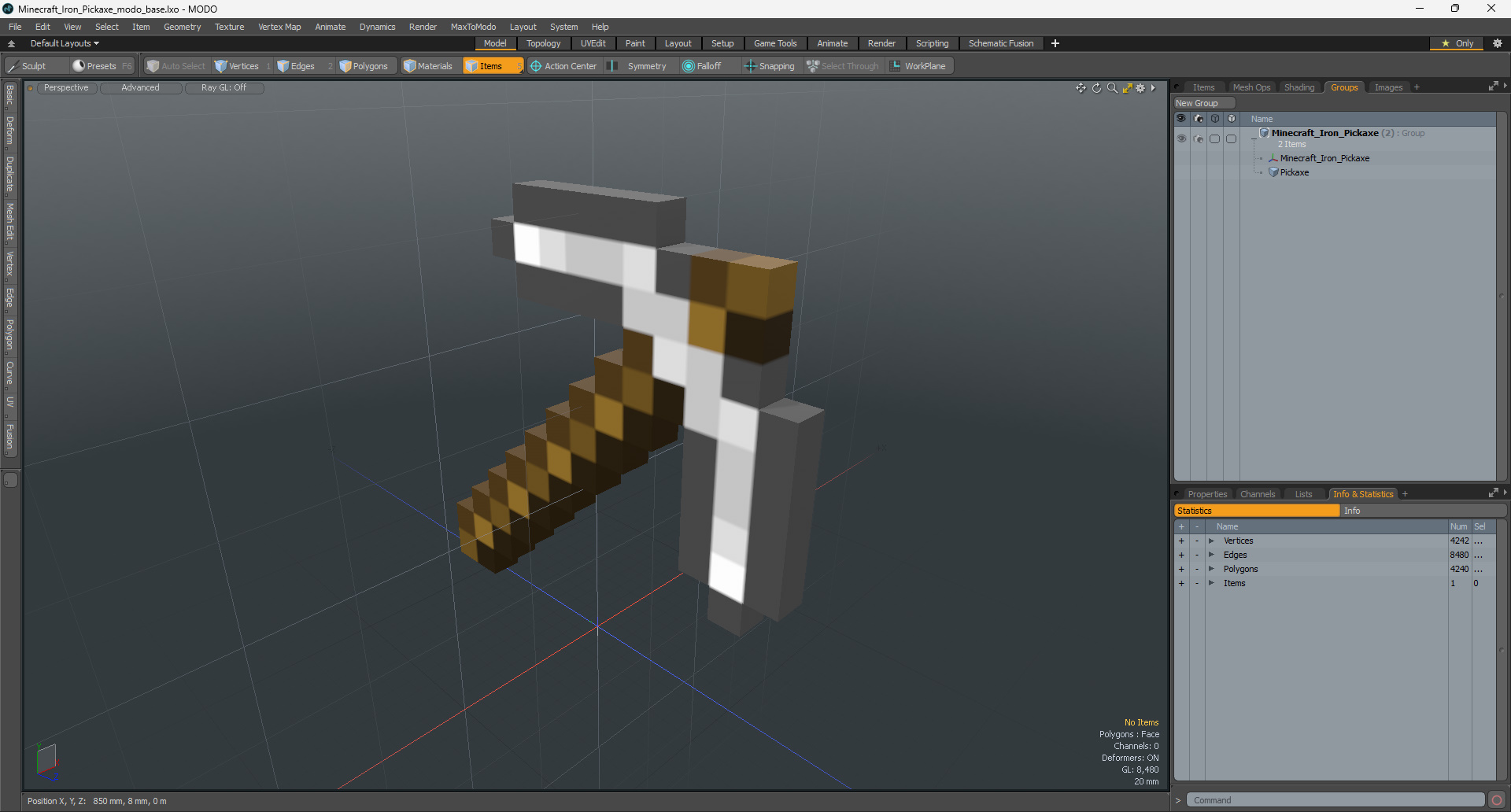Viewport: 1511px width, 812px height.
Task: Click the Groups list vertical scrollbar
Action: click(1502, 296)
